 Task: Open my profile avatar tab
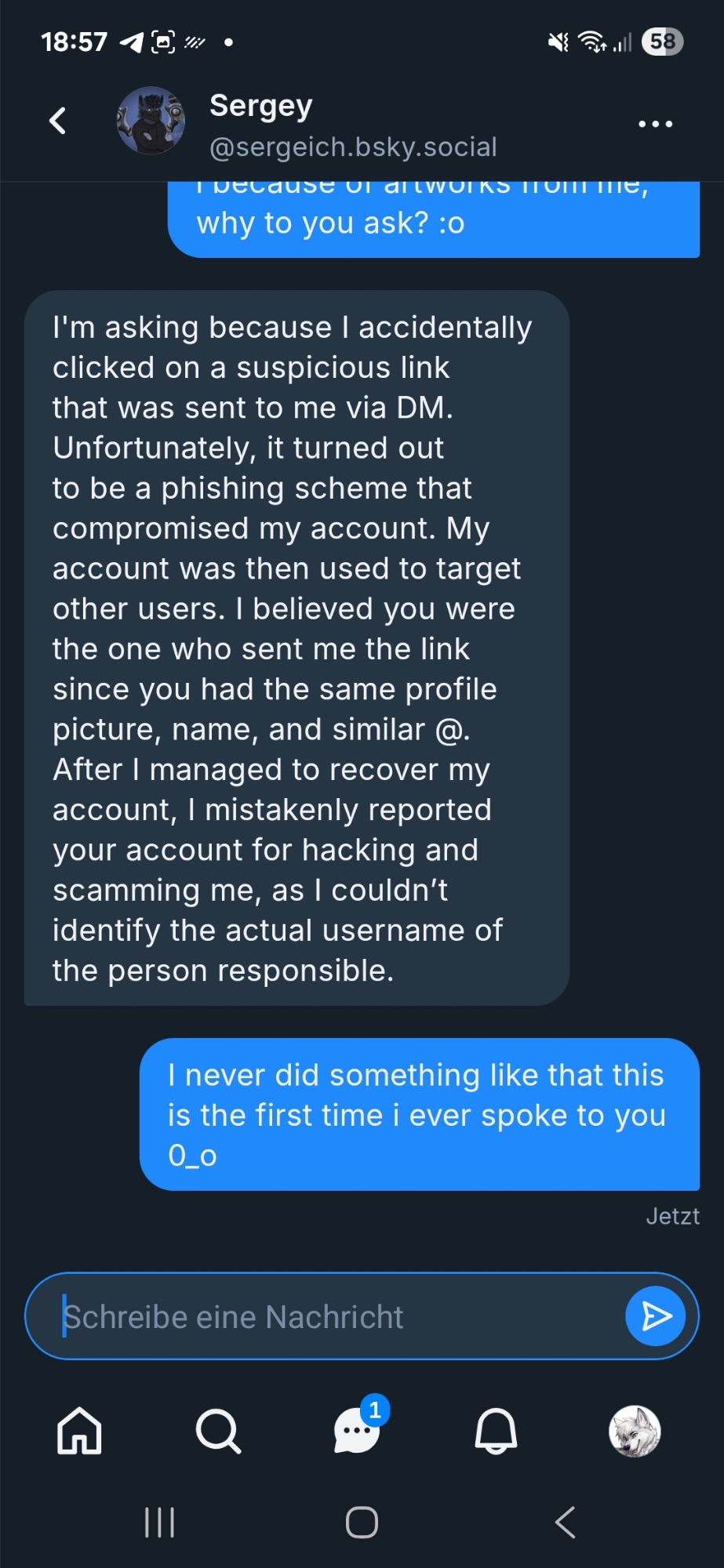635,1431
